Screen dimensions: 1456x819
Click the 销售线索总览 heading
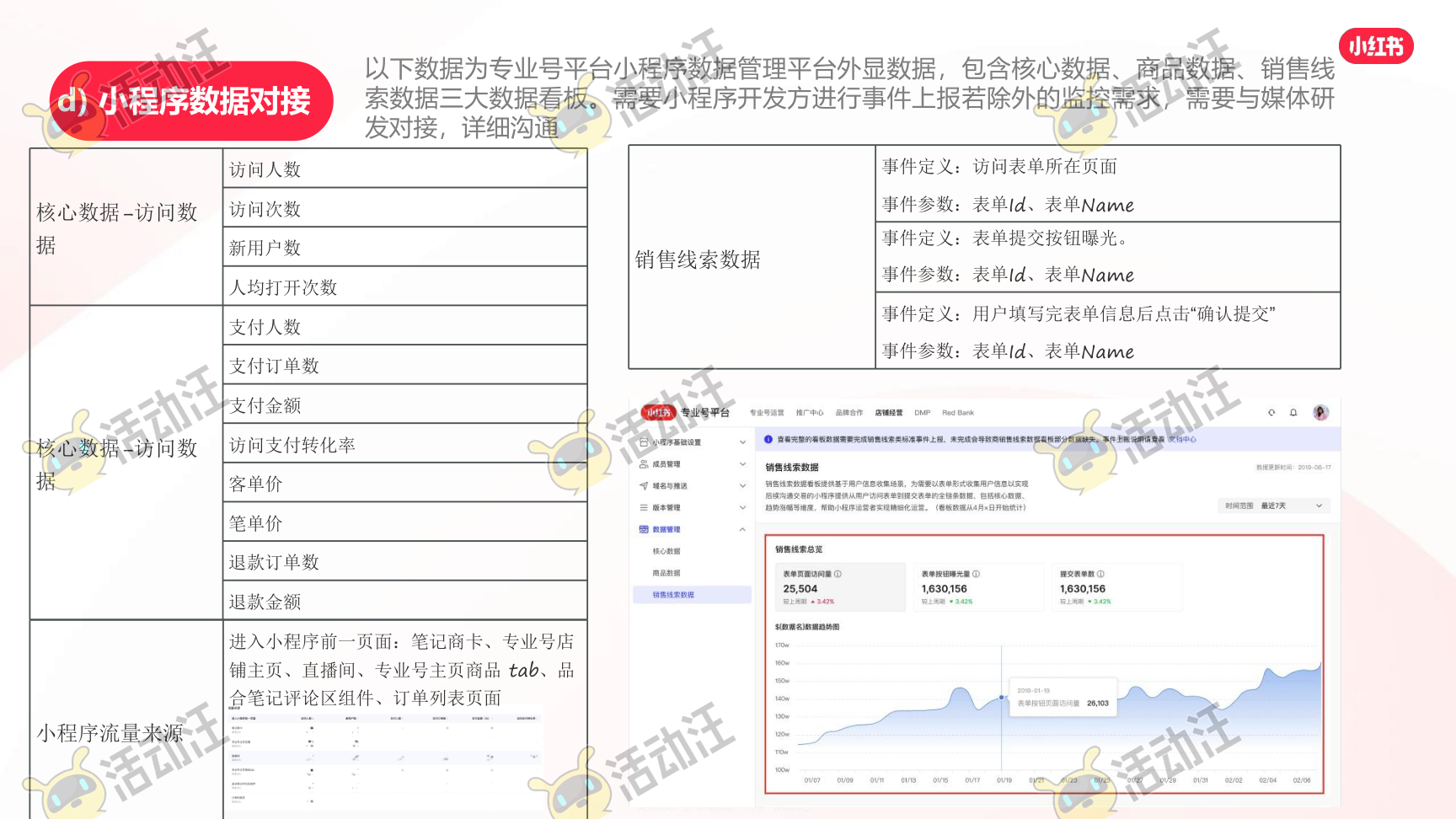(x=799, y=549)
